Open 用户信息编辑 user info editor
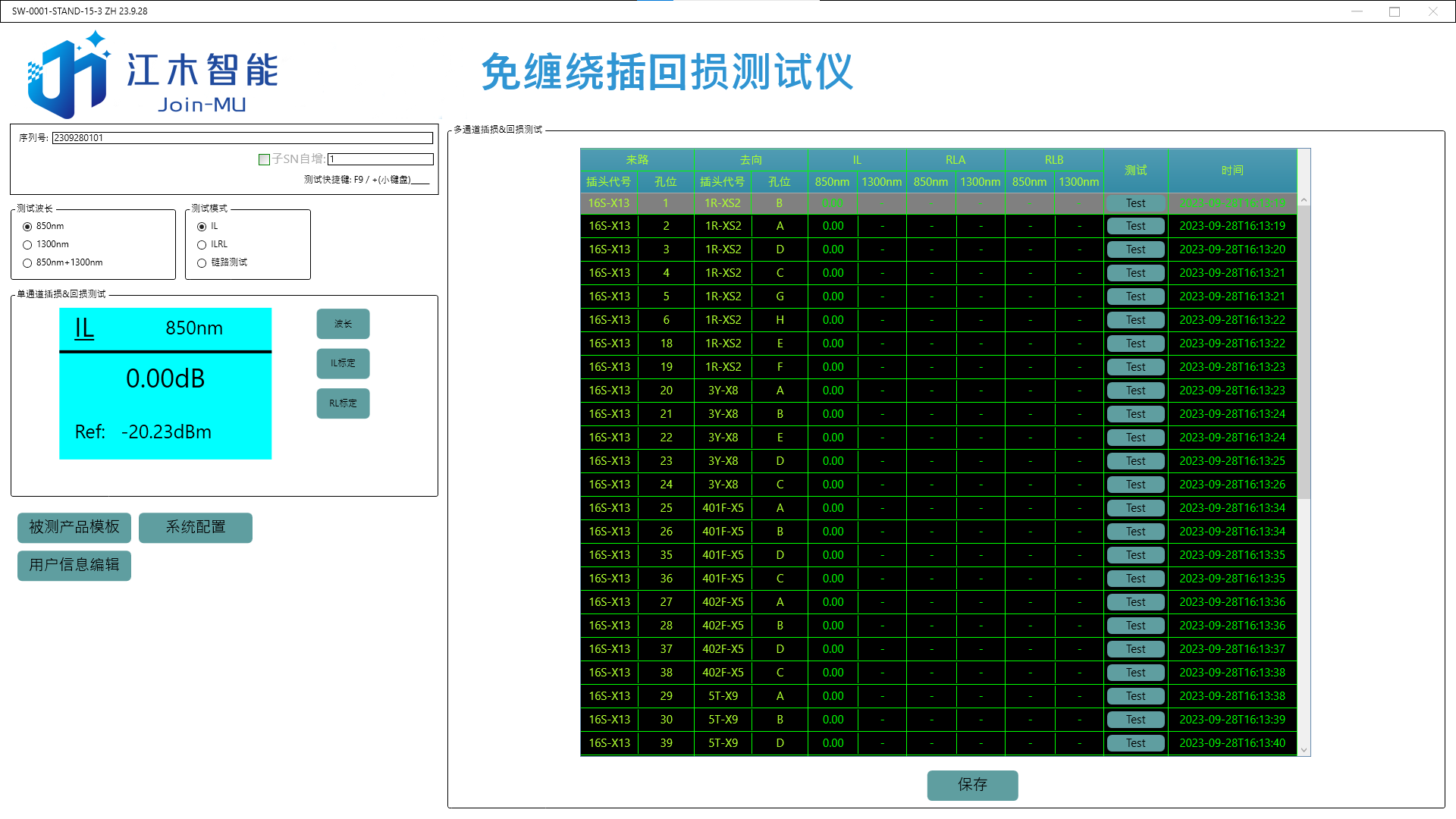Screen dimensions: 1456x819 click(74, 565)
